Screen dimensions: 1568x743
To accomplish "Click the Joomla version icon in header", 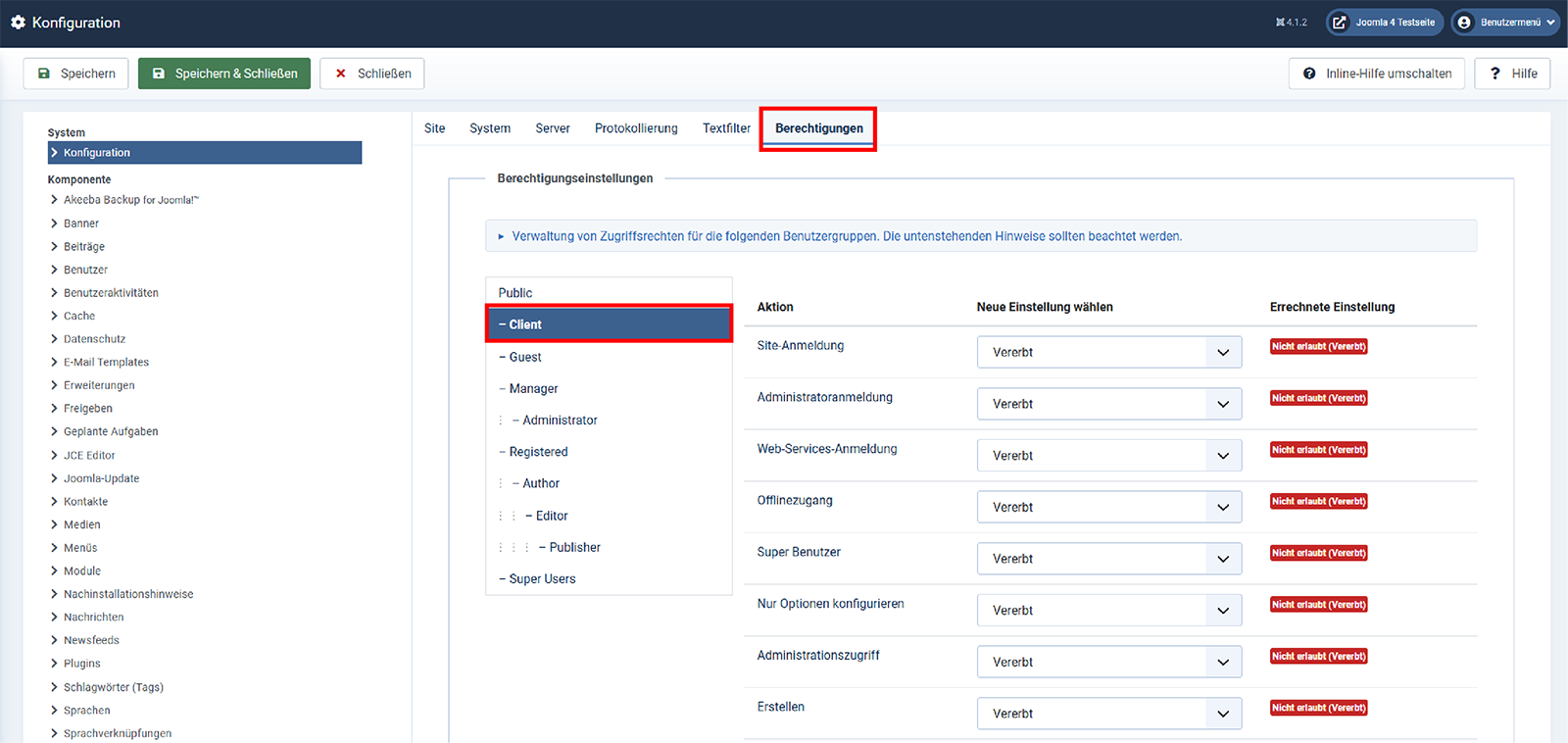I will tap(1281, 23).
